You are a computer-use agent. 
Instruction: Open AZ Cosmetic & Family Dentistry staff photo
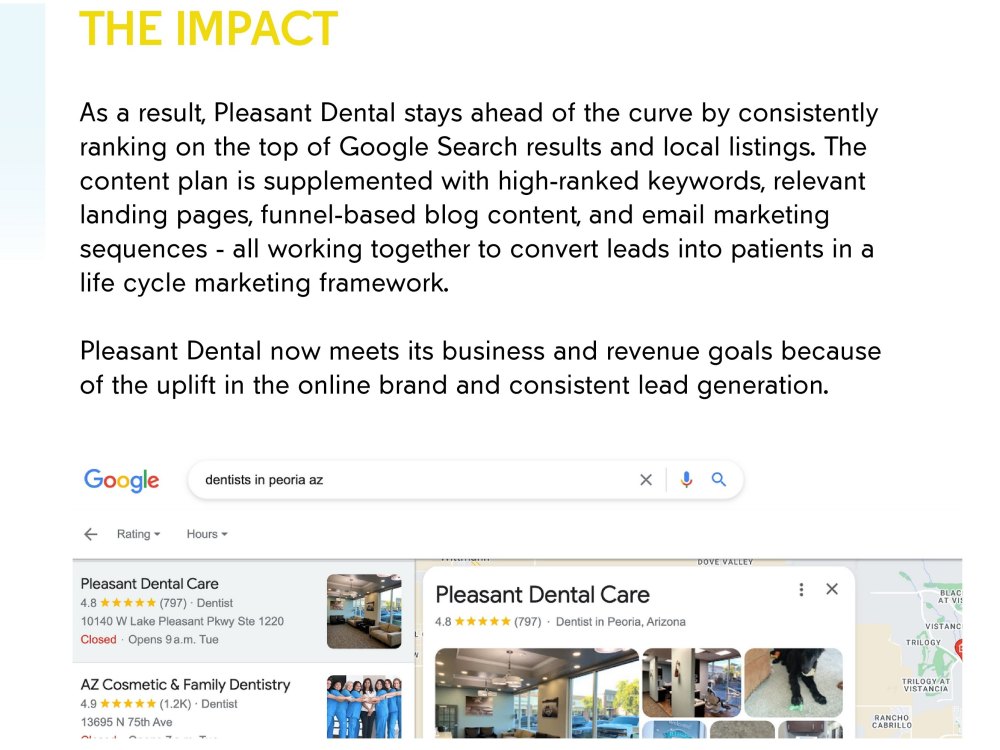point(364,707)
